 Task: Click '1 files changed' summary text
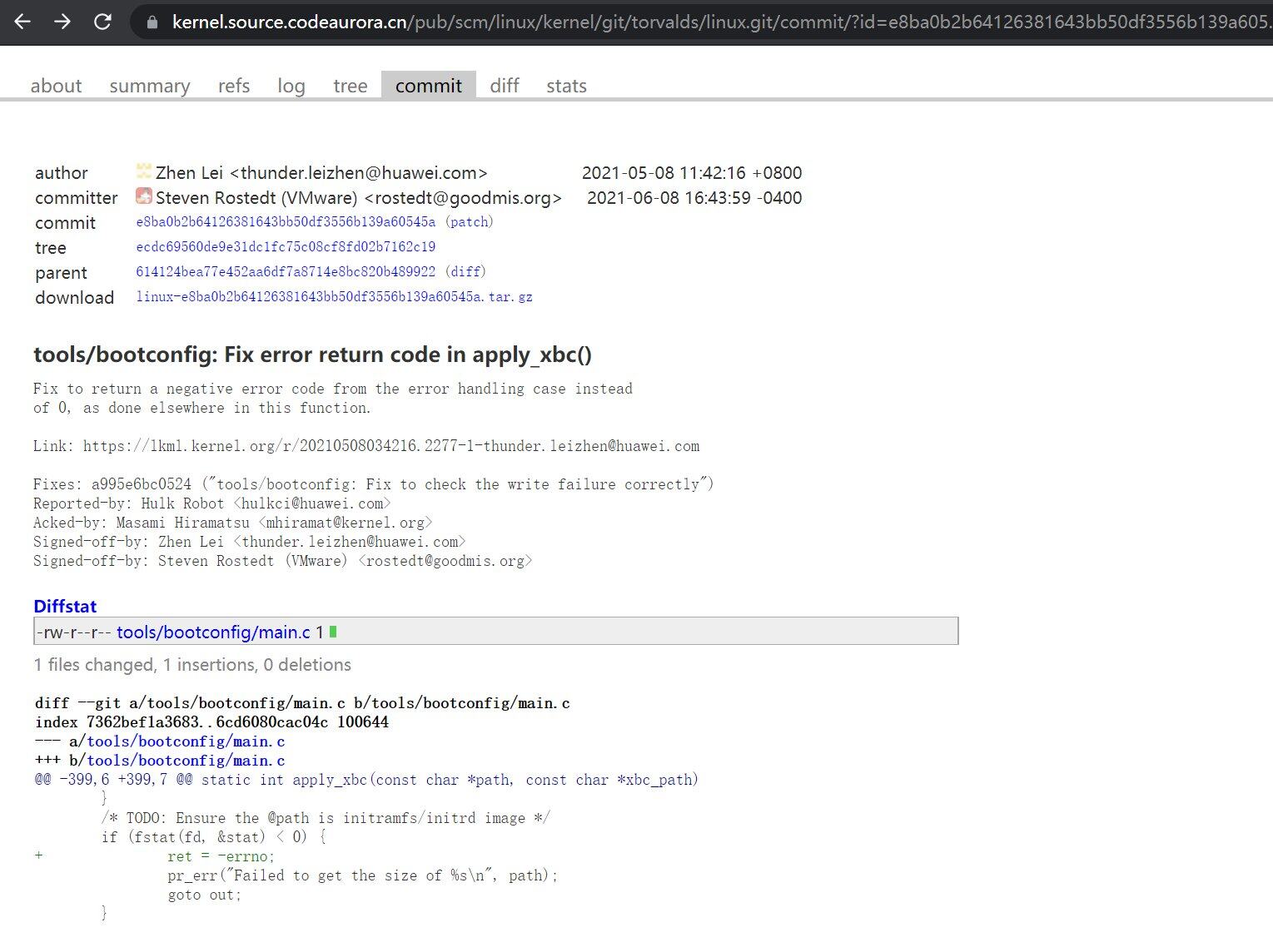point(192,665)
